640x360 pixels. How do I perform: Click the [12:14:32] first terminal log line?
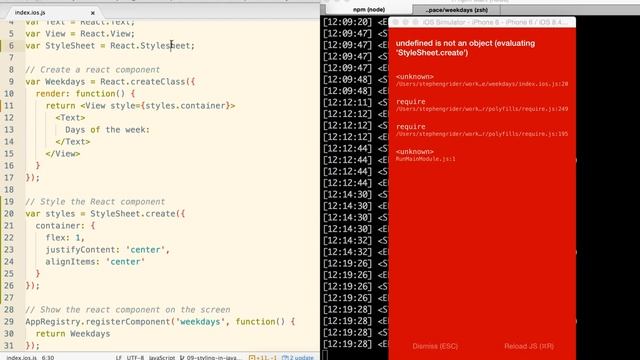coord(355,240)
